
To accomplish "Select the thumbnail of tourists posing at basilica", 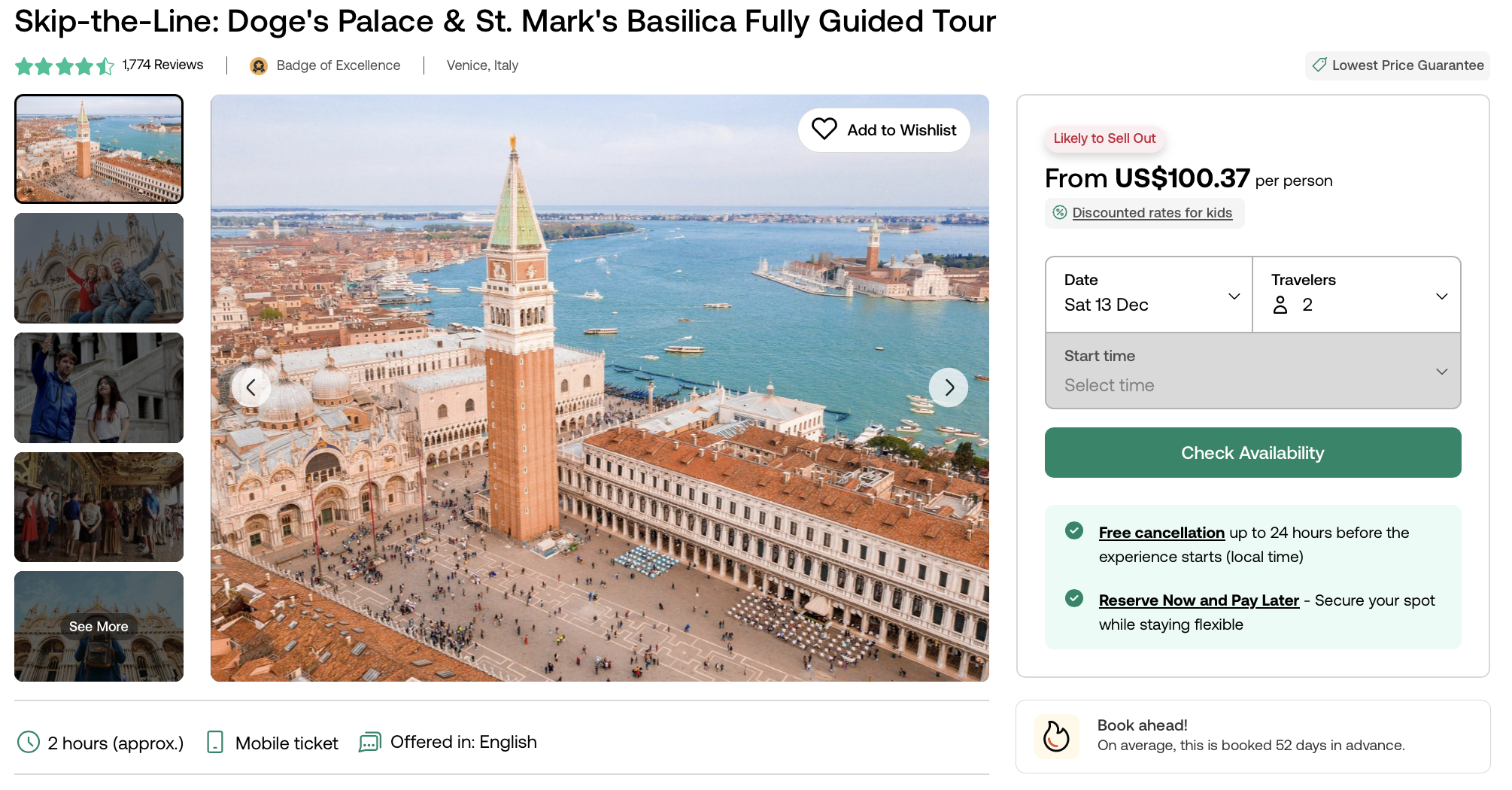I will click(x=99, y=268).
